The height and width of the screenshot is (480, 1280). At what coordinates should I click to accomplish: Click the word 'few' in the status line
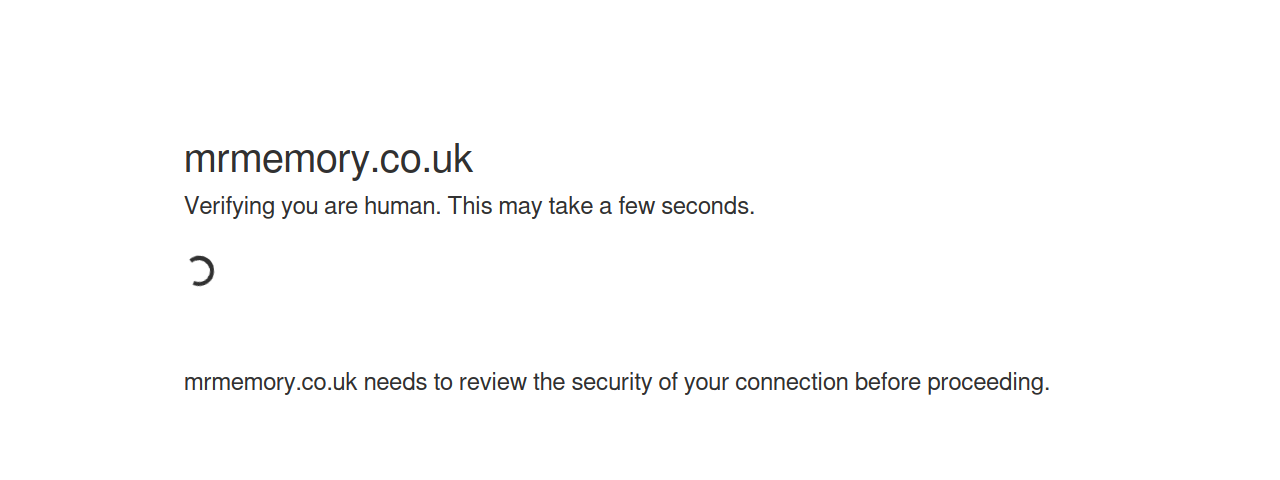pos(635,206)
